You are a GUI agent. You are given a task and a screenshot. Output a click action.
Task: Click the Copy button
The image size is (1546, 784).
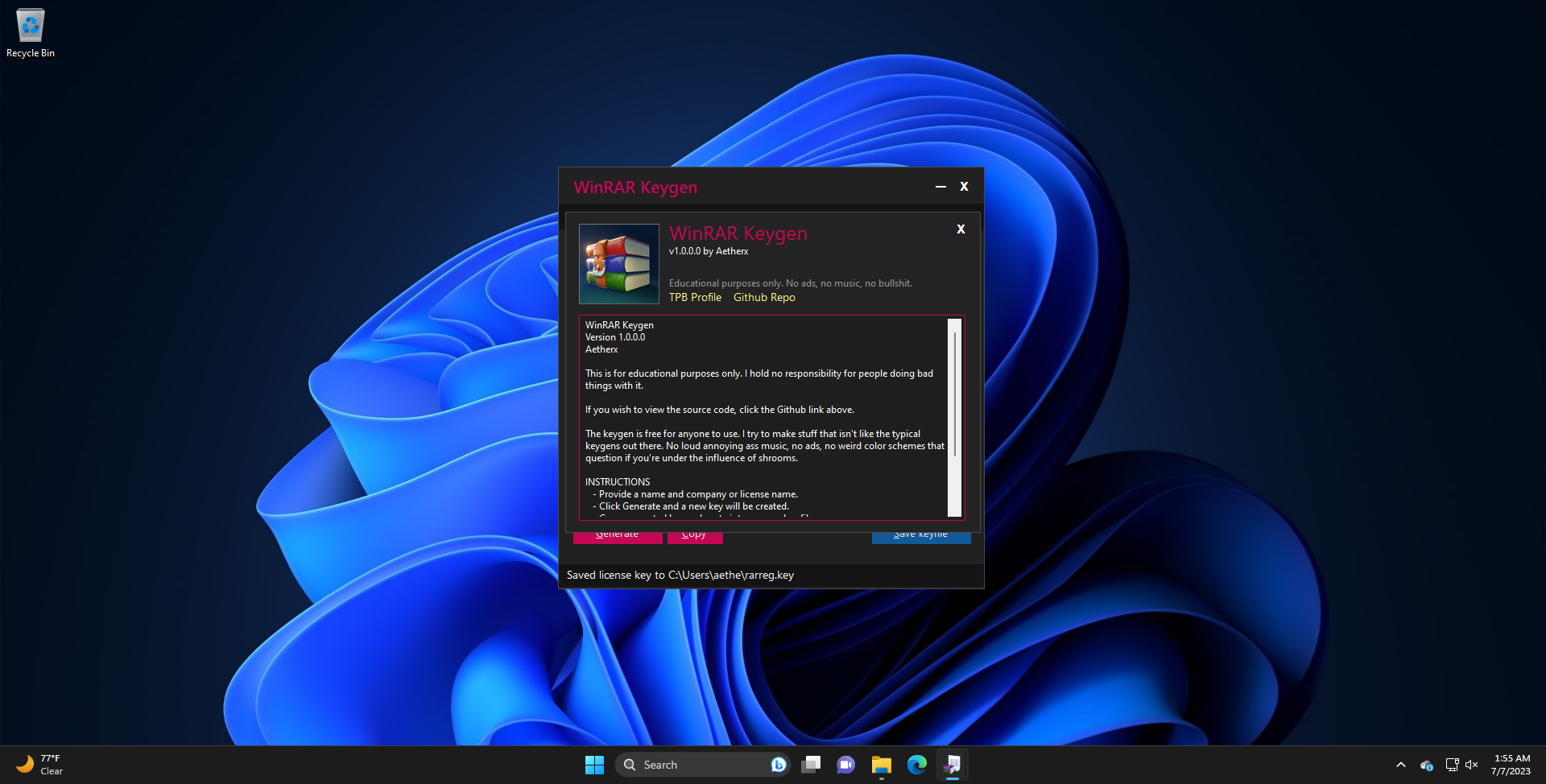tap(695, 536)
